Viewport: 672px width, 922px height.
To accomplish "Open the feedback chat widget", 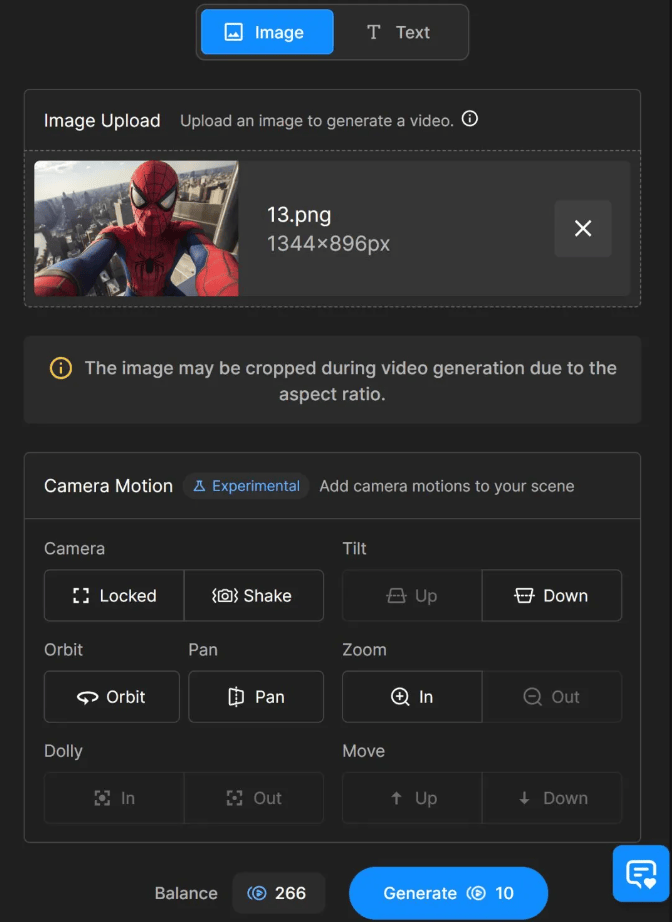I will click(x=640, y=874).
